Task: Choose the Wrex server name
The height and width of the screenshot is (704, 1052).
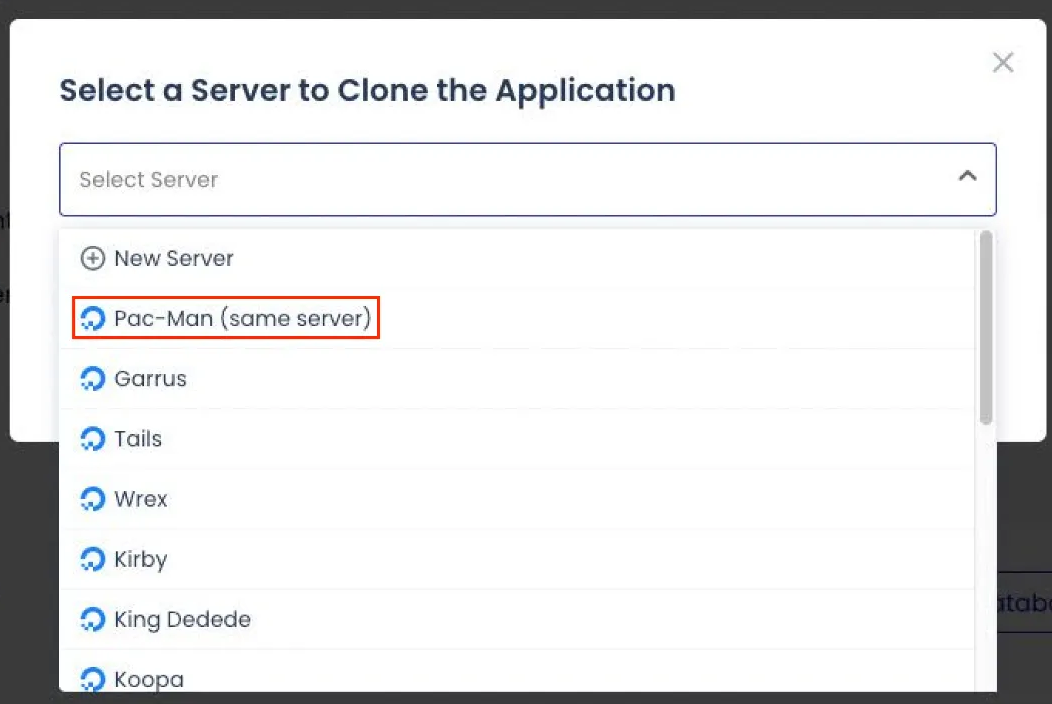Action: [141, 499]
